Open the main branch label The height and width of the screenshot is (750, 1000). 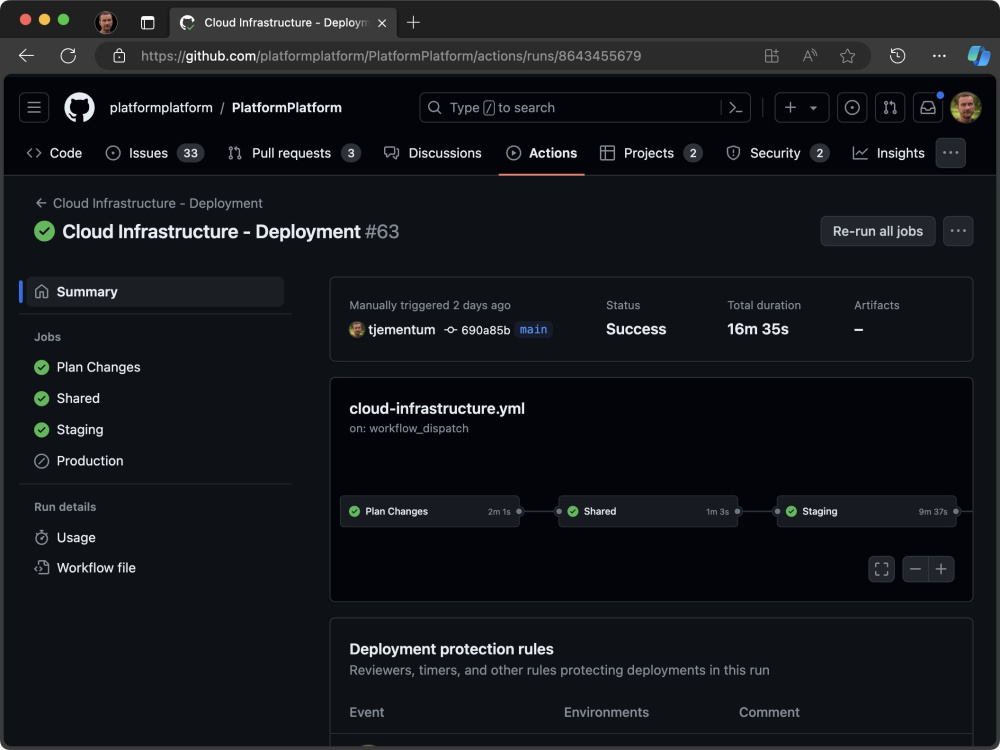tap(533, 330)
